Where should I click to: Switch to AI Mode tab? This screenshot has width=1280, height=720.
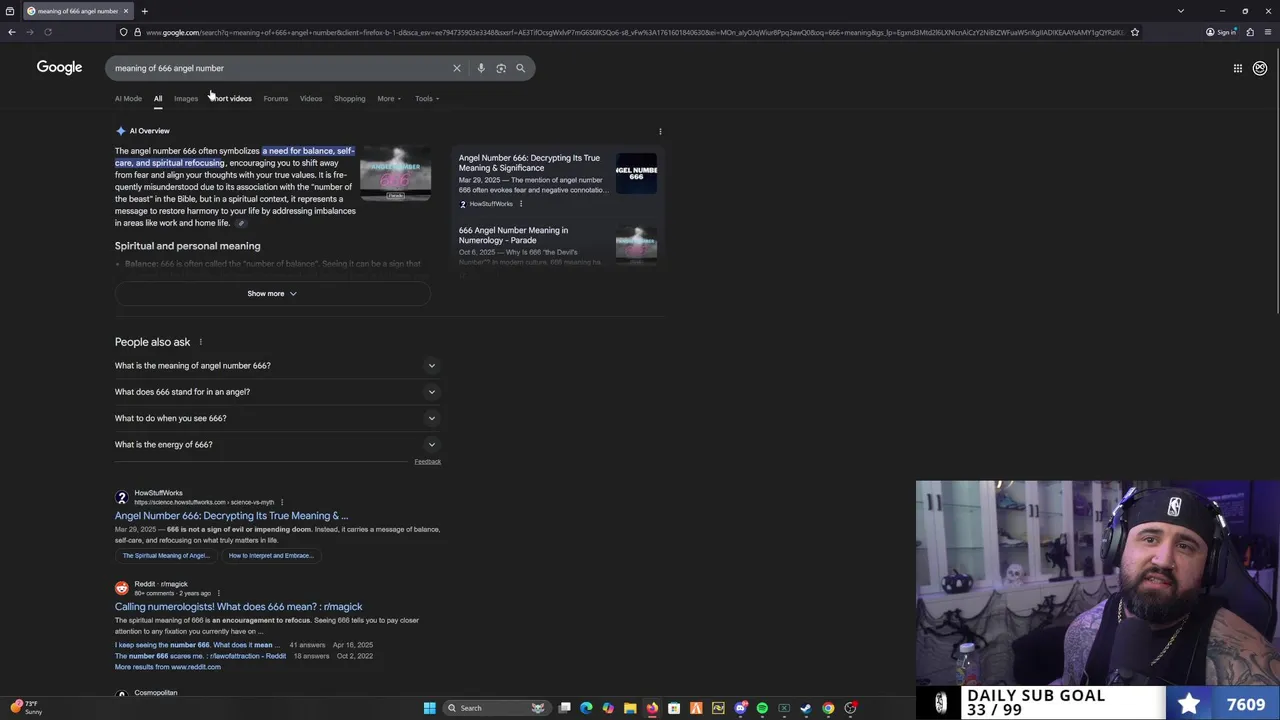pyautogui.click(x=128, y=99)
